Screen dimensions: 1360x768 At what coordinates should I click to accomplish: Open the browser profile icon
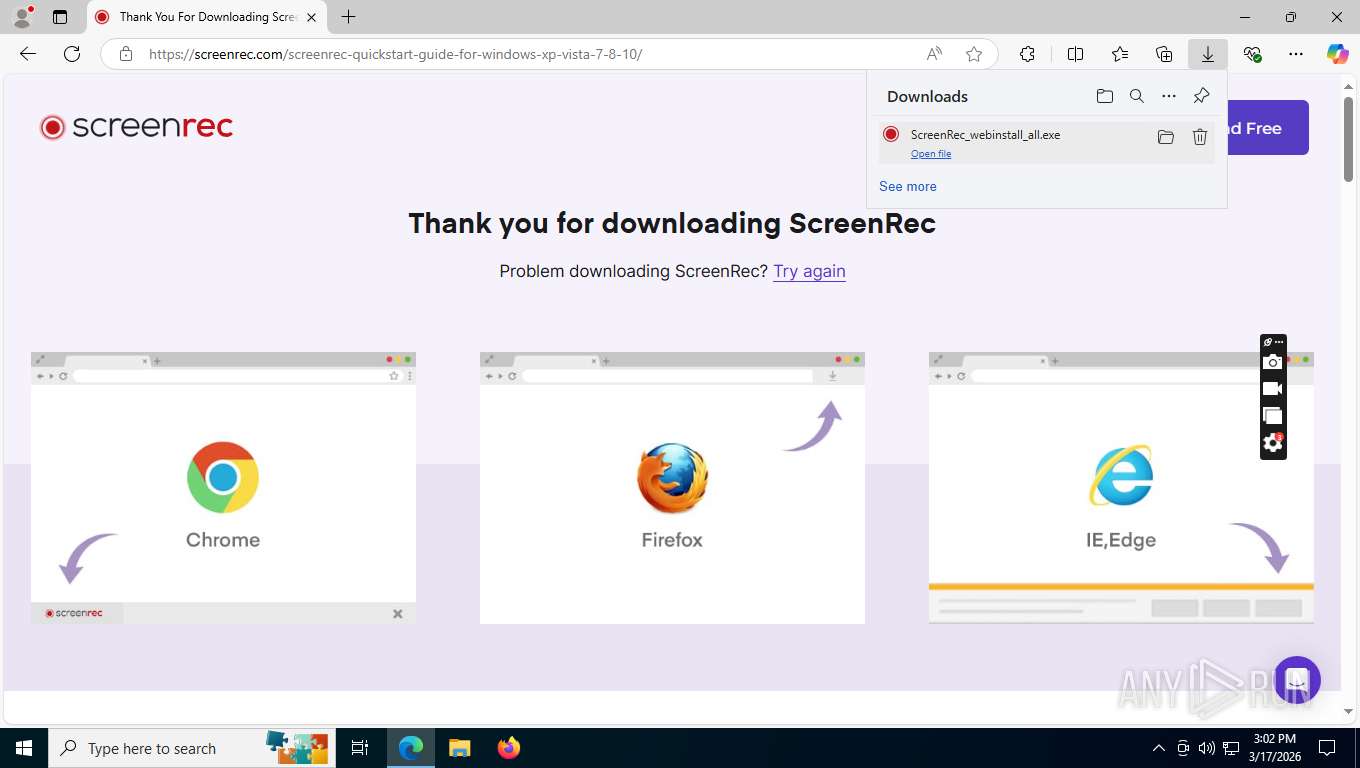pyautogui.click(x=22, y=16)
